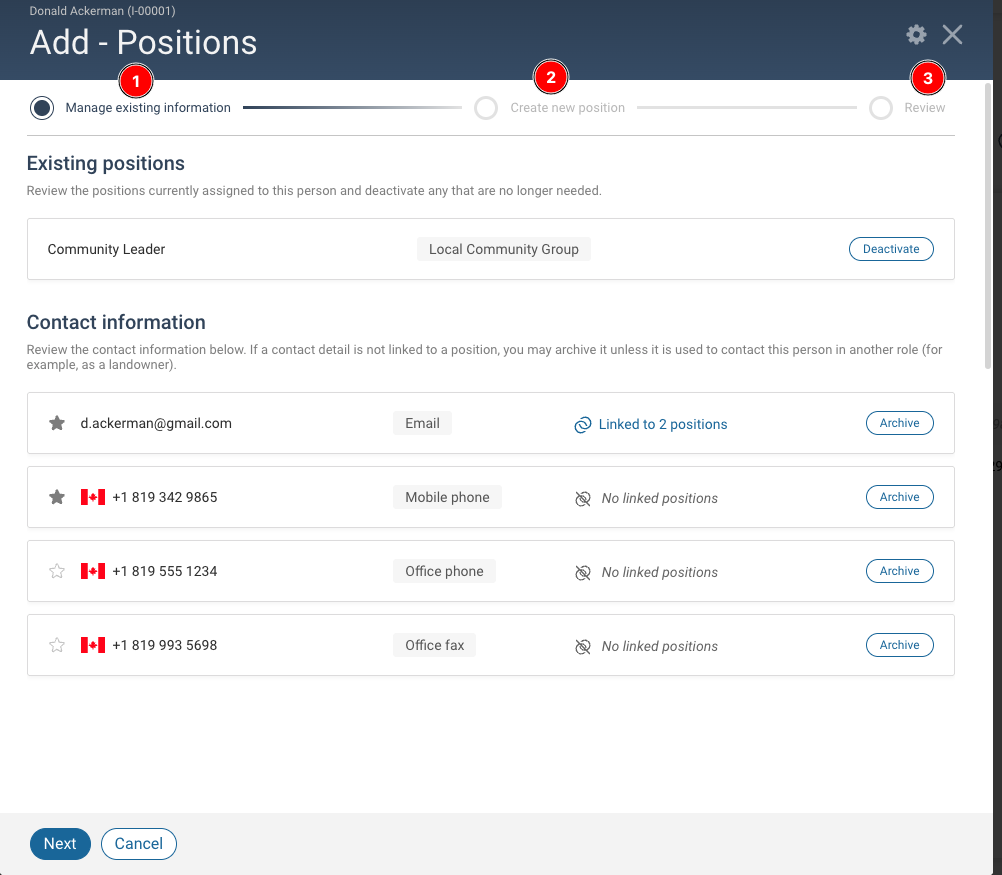The width and height of the screenshot is (1002, 875).
Task: Toggle favorite star for d.ackerman@gmail.com
Action: tap(57, 423)
